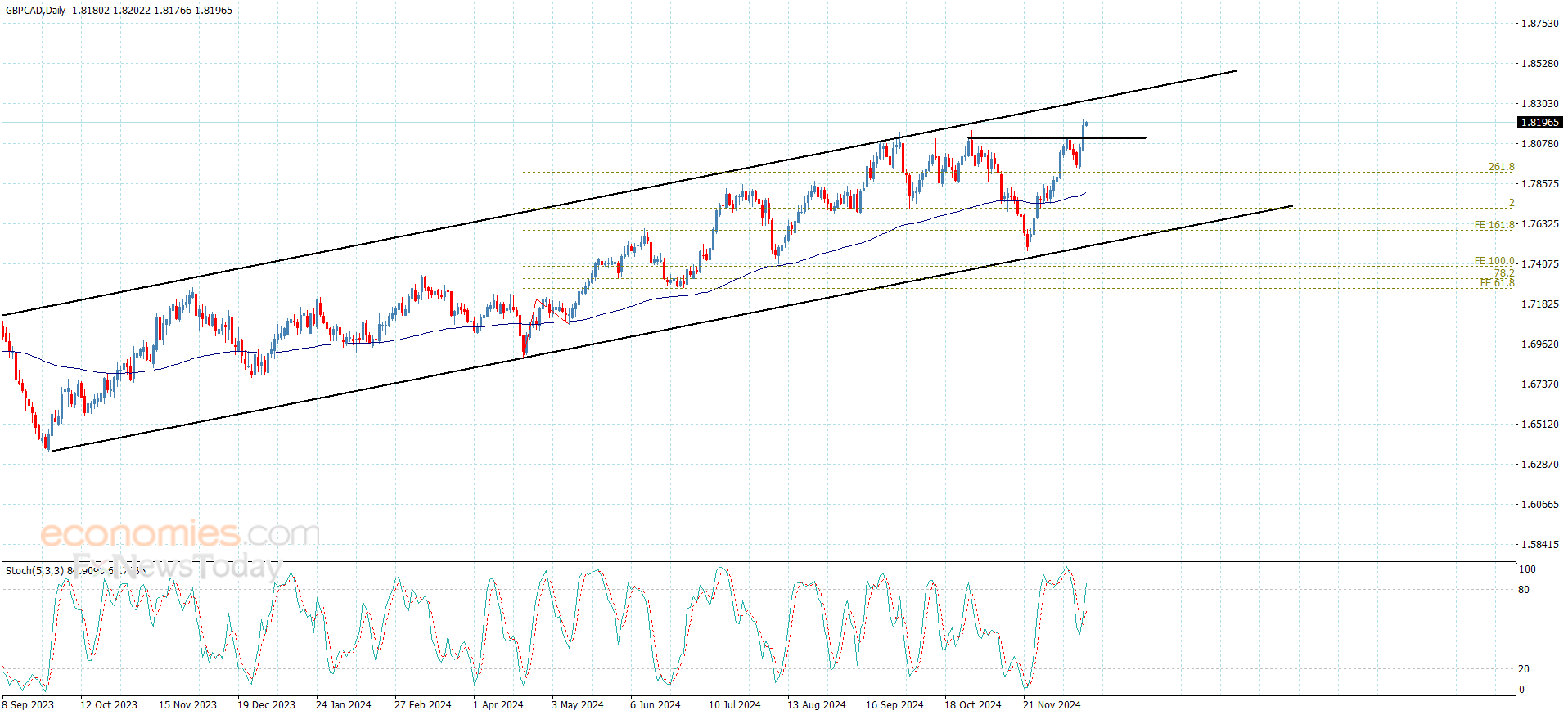This screenshot has height=715, width=1568.
Task: Select the current price tag 1.81965
Action: (1540, 122)
